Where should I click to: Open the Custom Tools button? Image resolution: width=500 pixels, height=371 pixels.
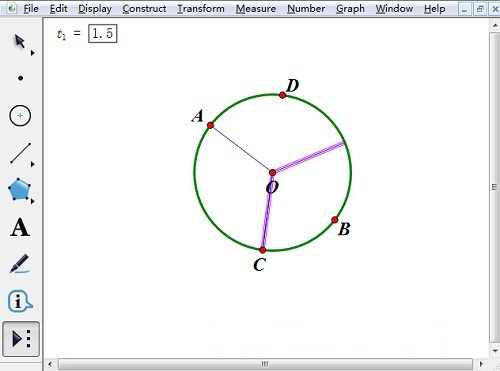[21, 339]
